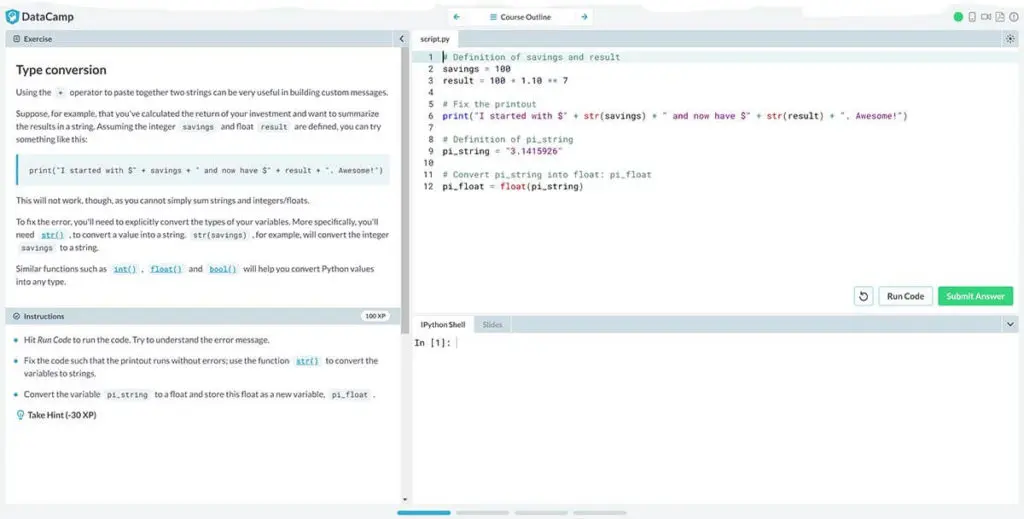Click the scroll down arrow of exercise panel
1024x519 pixels.
pos(405,499)
